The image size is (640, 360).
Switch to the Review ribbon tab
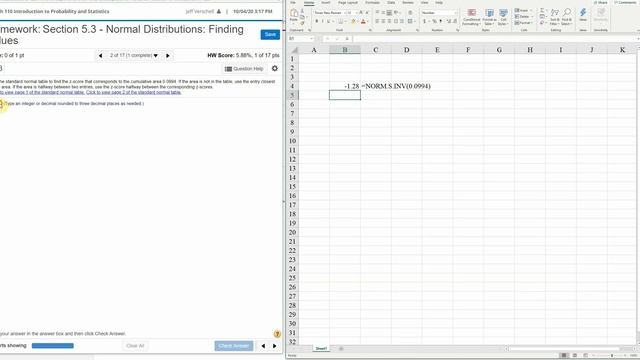coord(408,3)
